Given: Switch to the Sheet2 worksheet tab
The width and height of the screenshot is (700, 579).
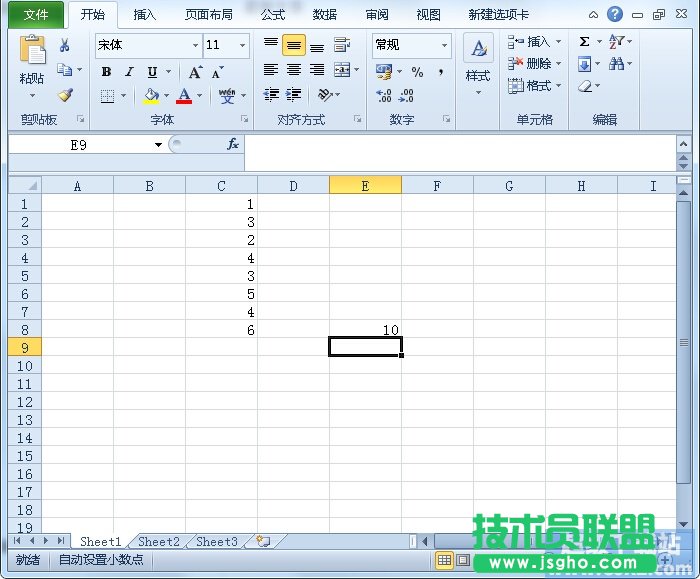Looking at the screenshot, I should 159,541.
